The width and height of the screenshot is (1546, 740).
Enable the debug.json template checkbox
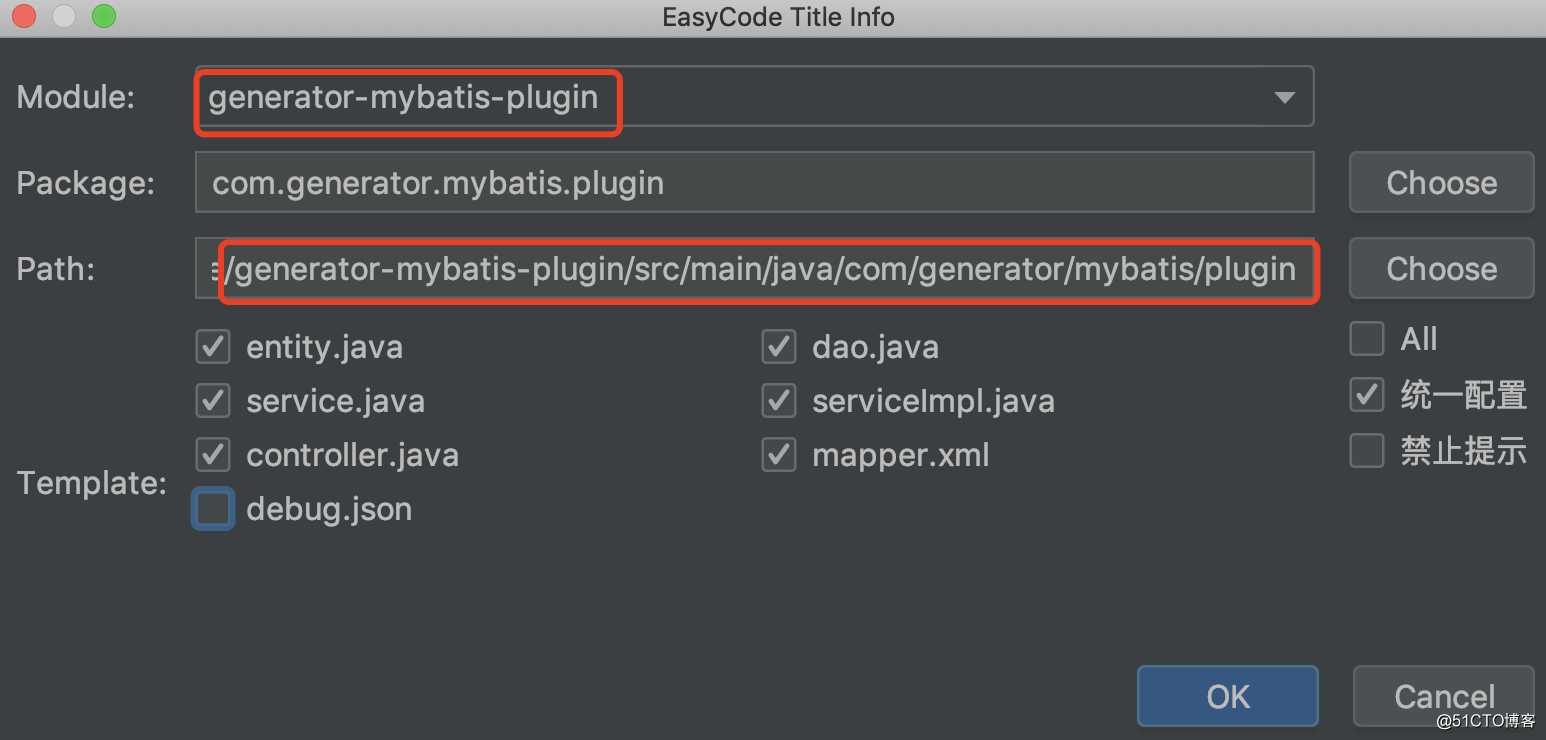coord(213,509)
